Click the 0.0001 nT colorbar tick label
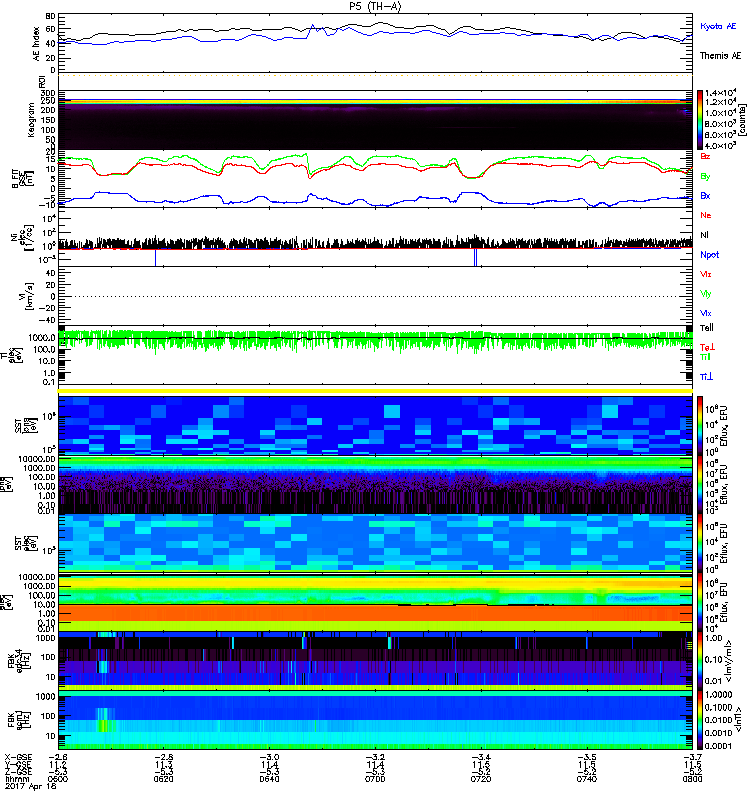The height and width of the screenshot is (800, 750). tap(718, 745)
